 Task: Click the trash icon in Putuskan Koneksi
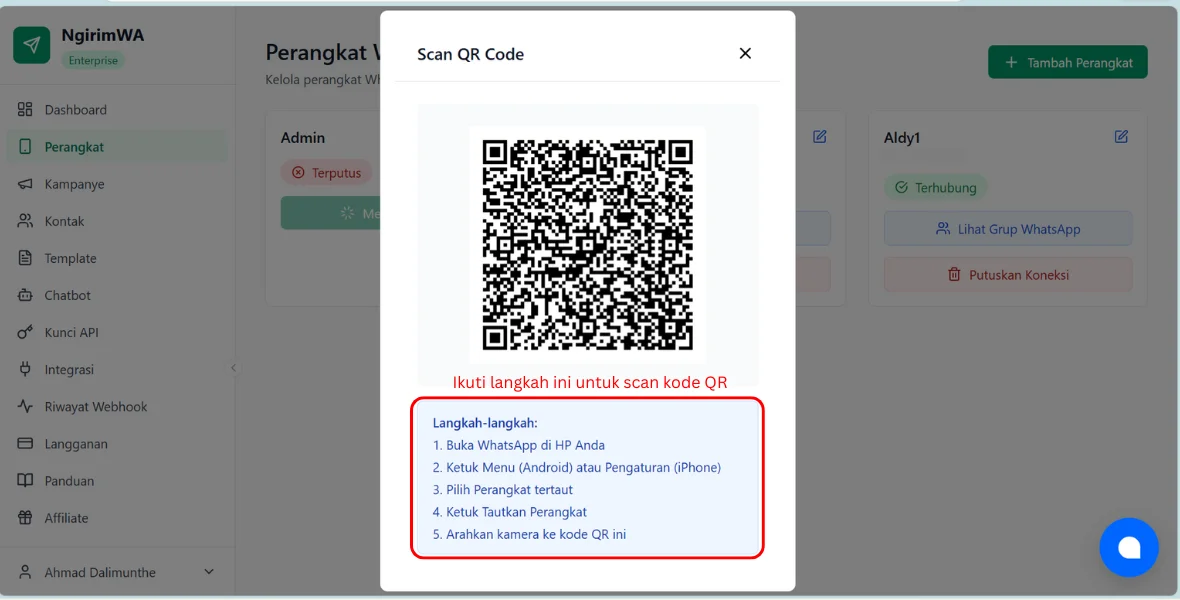tap(954, 275)
